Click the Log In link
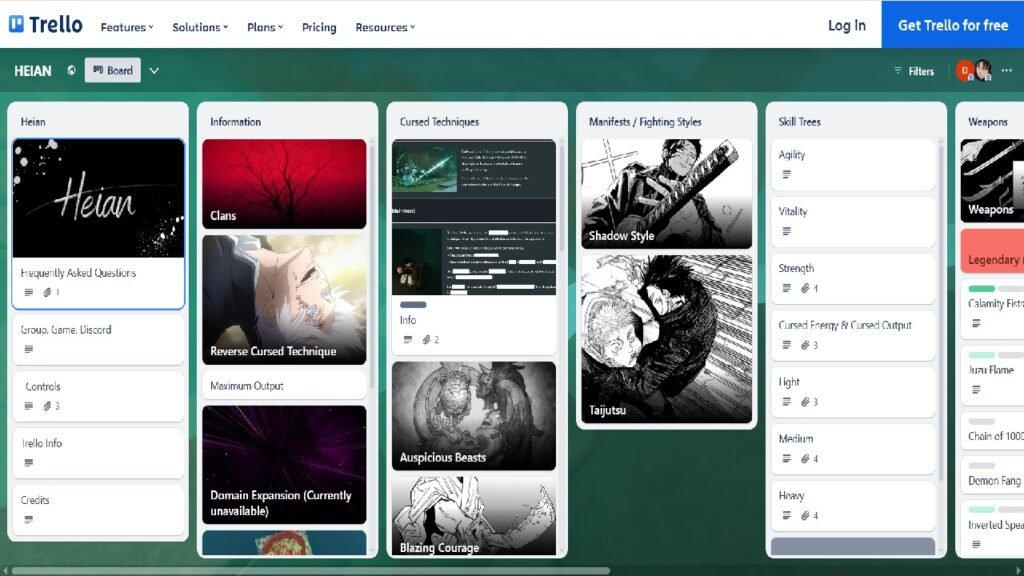1024x576 pixels. (x=846, y=25)
